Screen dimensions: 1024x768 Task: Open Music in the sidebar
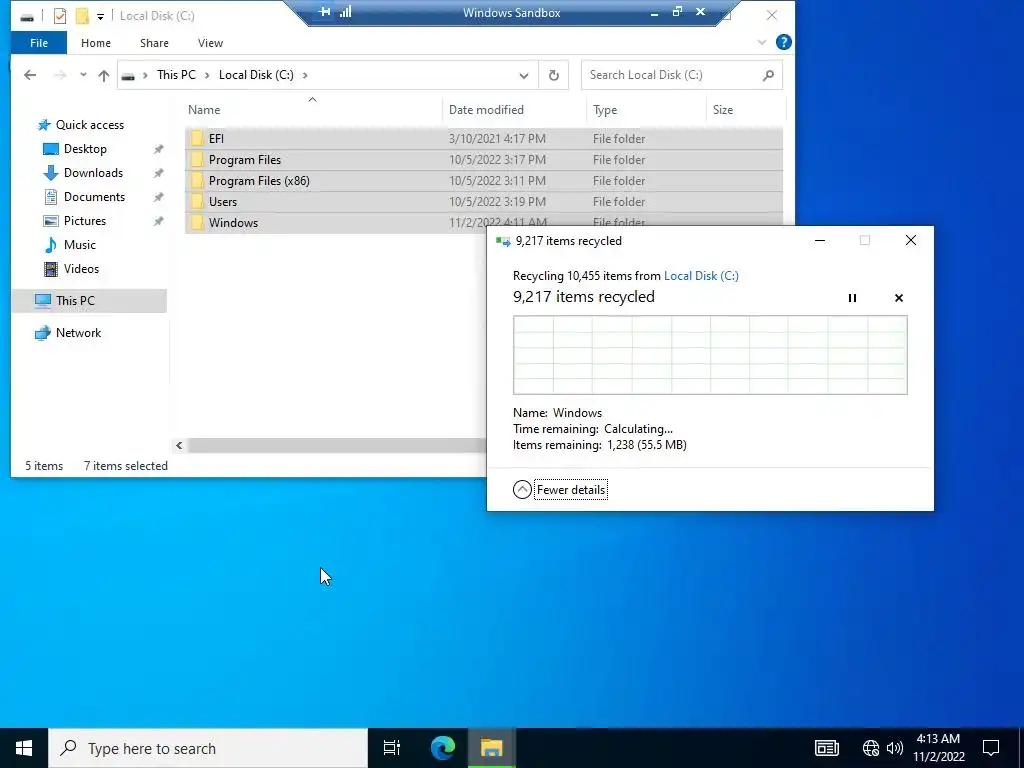[x=79, y=245]
